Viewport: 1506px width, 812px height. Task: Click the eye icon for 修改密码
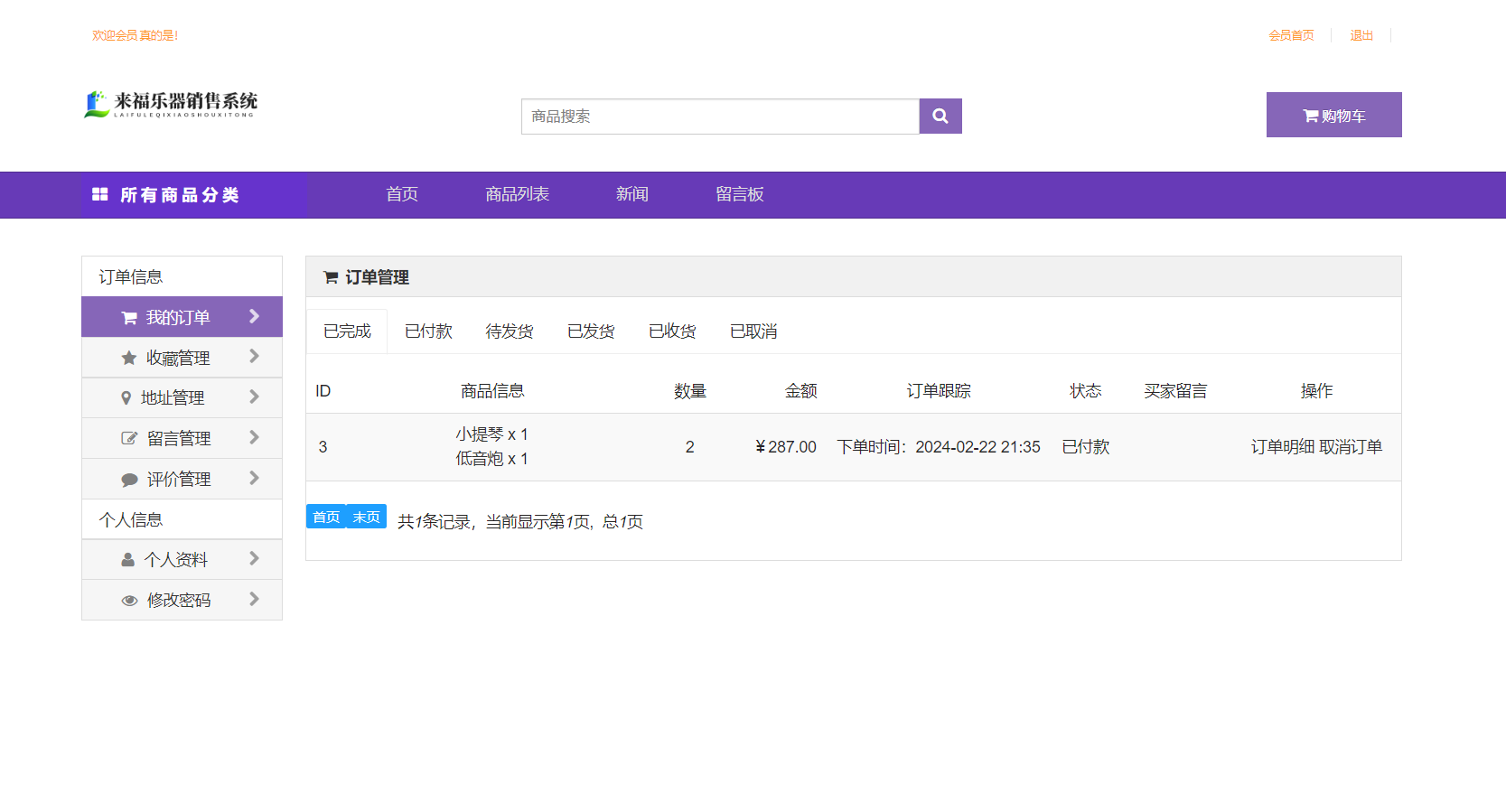pos(129,600)
